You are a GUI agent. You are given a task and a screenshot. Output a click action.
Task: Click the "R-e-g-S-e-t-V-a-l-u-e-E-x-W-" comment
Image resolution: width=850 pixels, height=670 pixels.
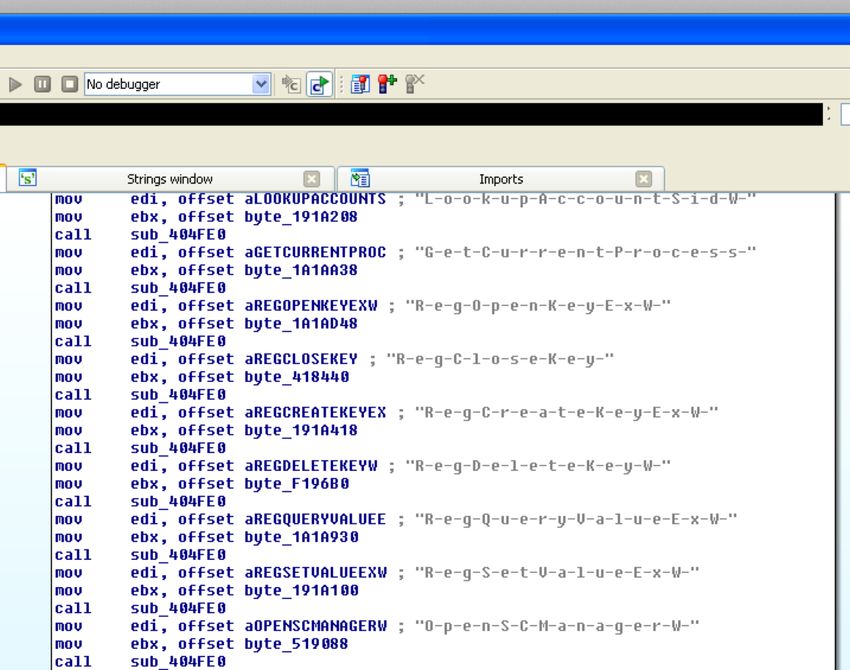557,573
